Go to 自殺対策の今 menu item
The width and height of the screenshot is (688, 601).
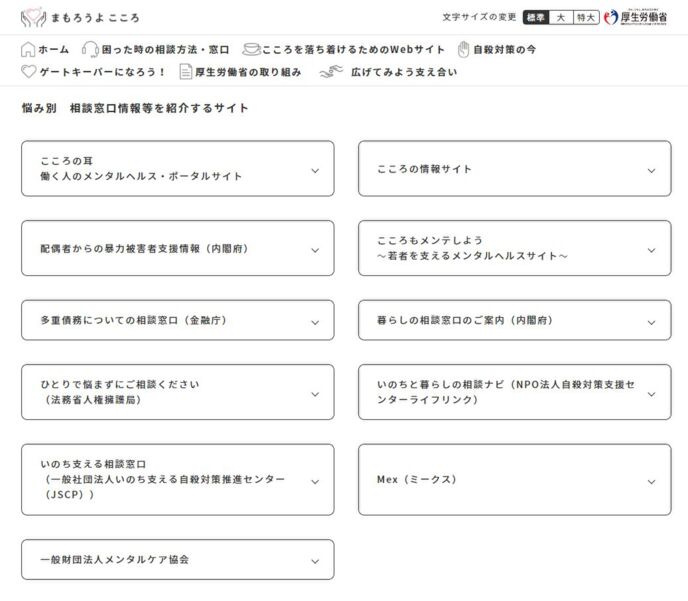click(505, 49)
